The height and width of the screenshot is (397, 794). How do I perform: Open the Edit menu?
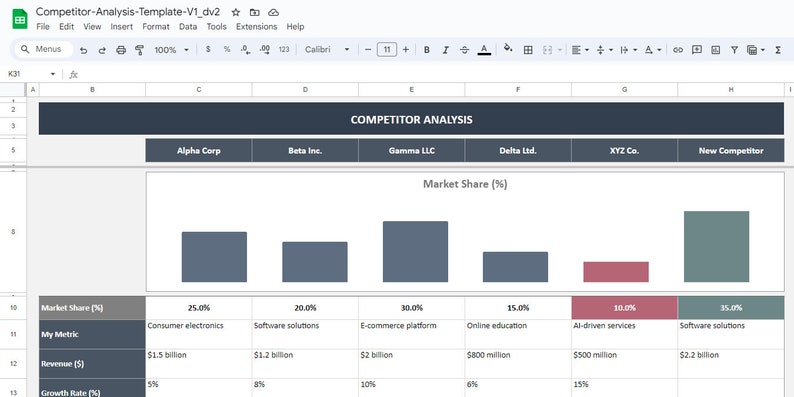pyautogui.click(x=66, y=26)
